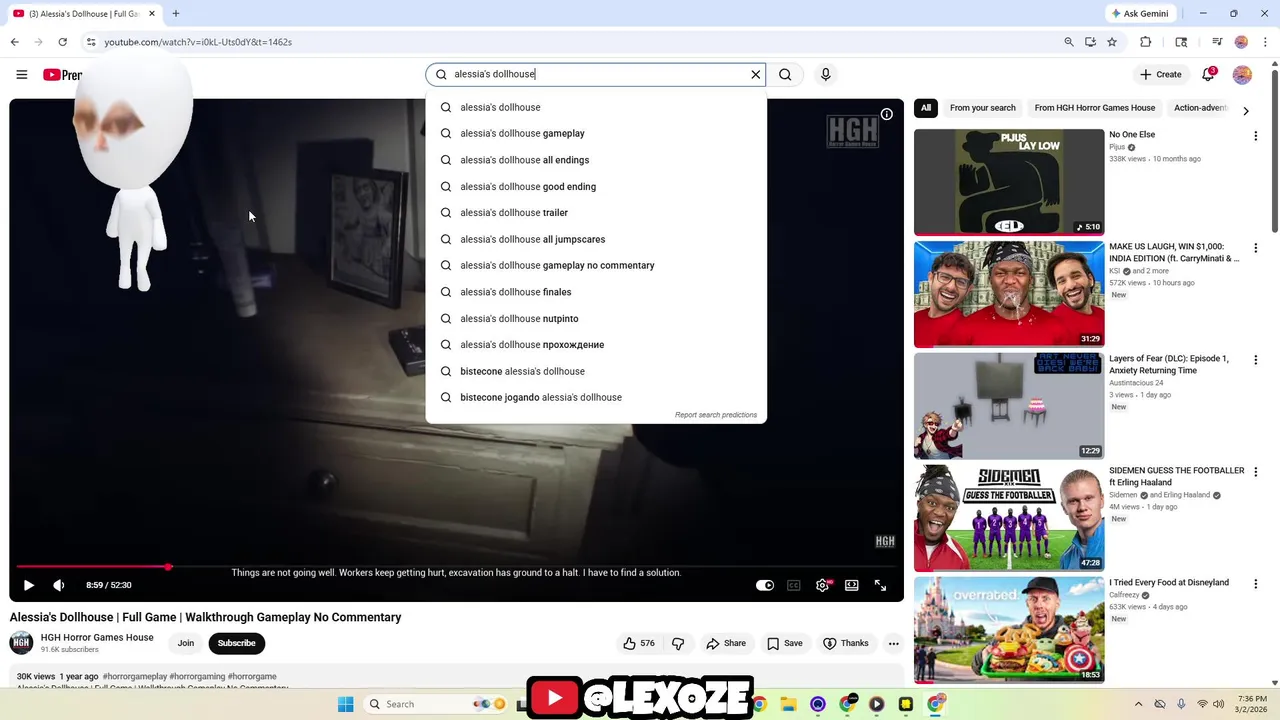Image resolution: width=1280 pixels, height=720 pixels.
Task: Click the install/cast icon in the address bar
Action: [x=1090, y=42]
